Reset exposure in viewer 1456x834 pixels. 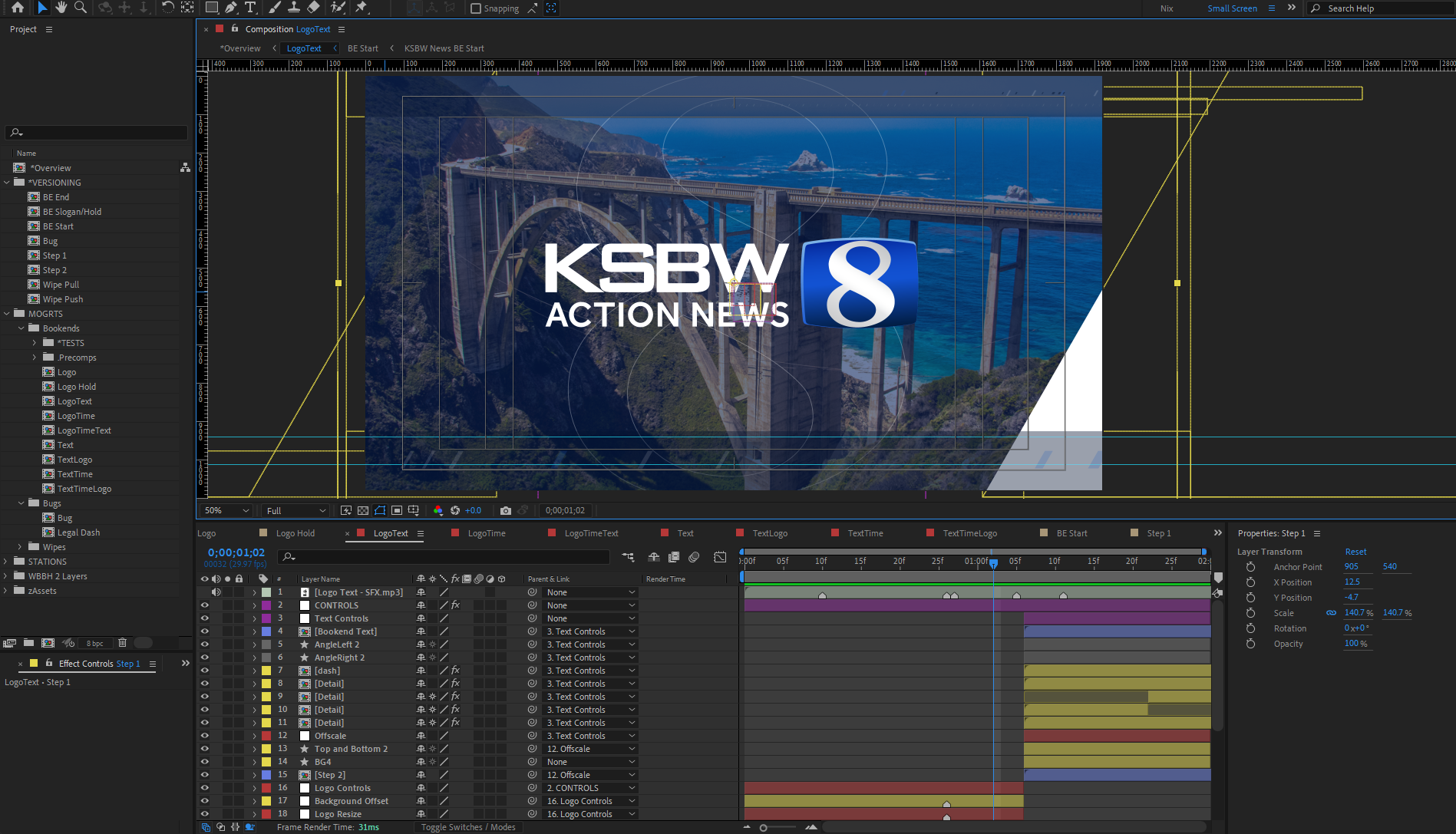pyautogui.click(x=455, y=510)
